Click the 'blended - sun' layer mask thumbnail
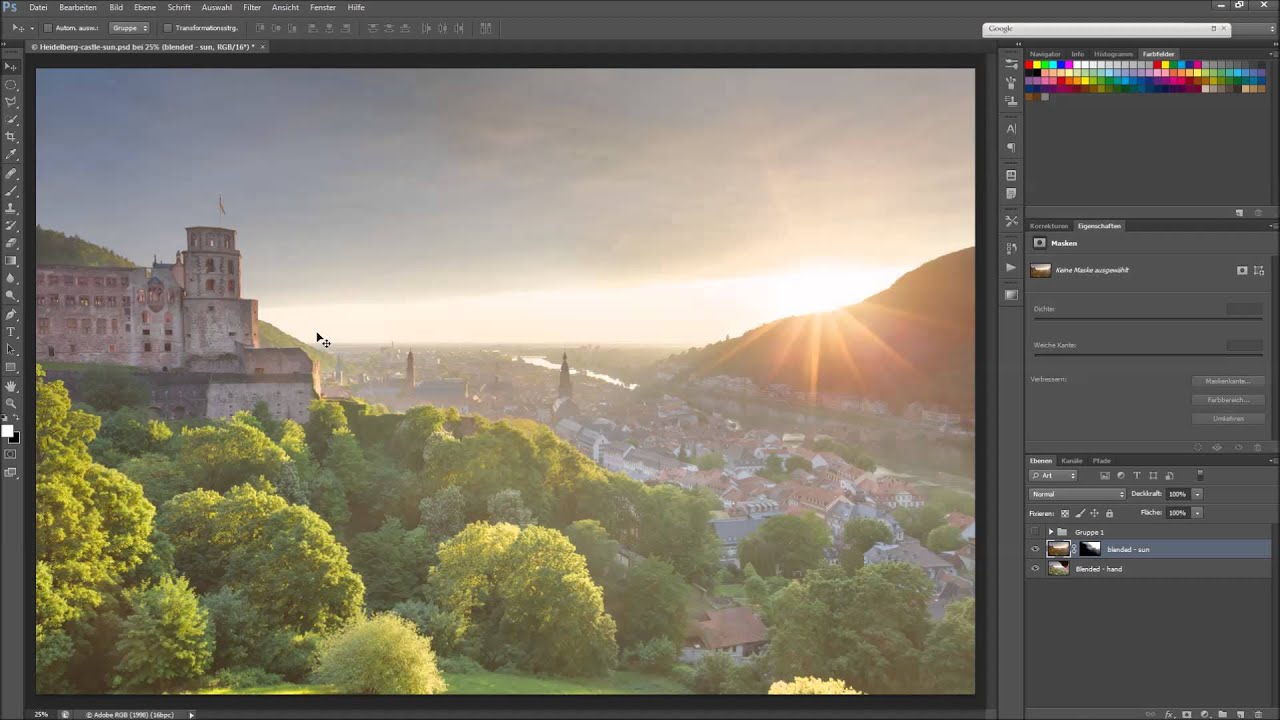The height and width of the screenshot is (720, 1280). click(1090, 549)
